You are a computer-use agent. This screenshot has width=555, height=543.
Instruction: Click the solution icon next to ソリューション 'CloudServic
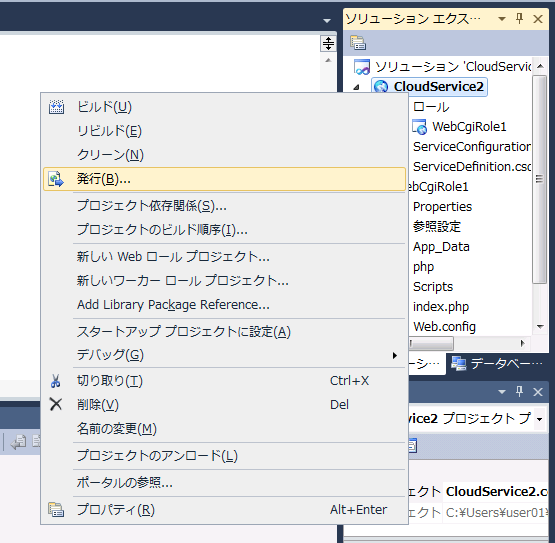362,67
